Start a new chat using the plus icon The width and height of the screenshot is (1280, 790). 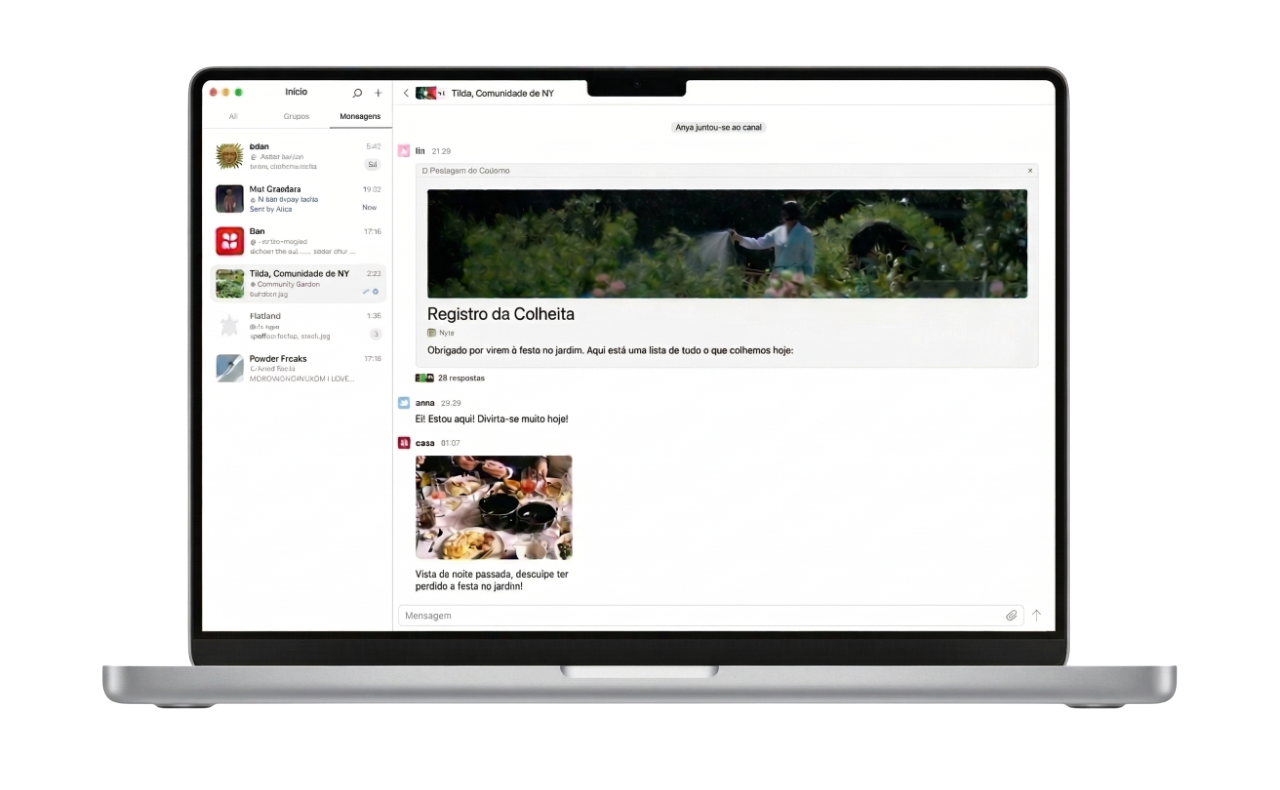377,92
